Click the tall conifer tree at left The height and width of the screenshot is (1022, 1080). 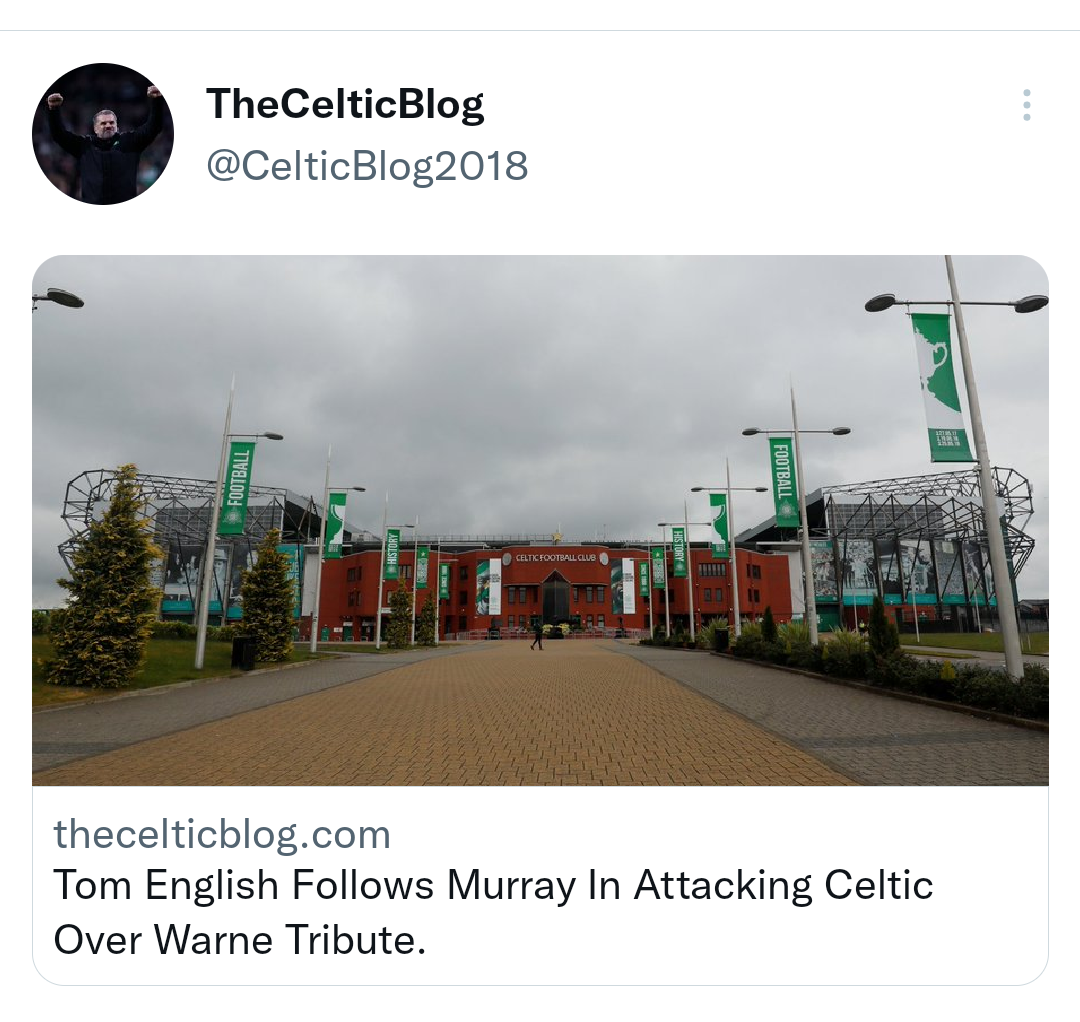[x=103, y=576]
